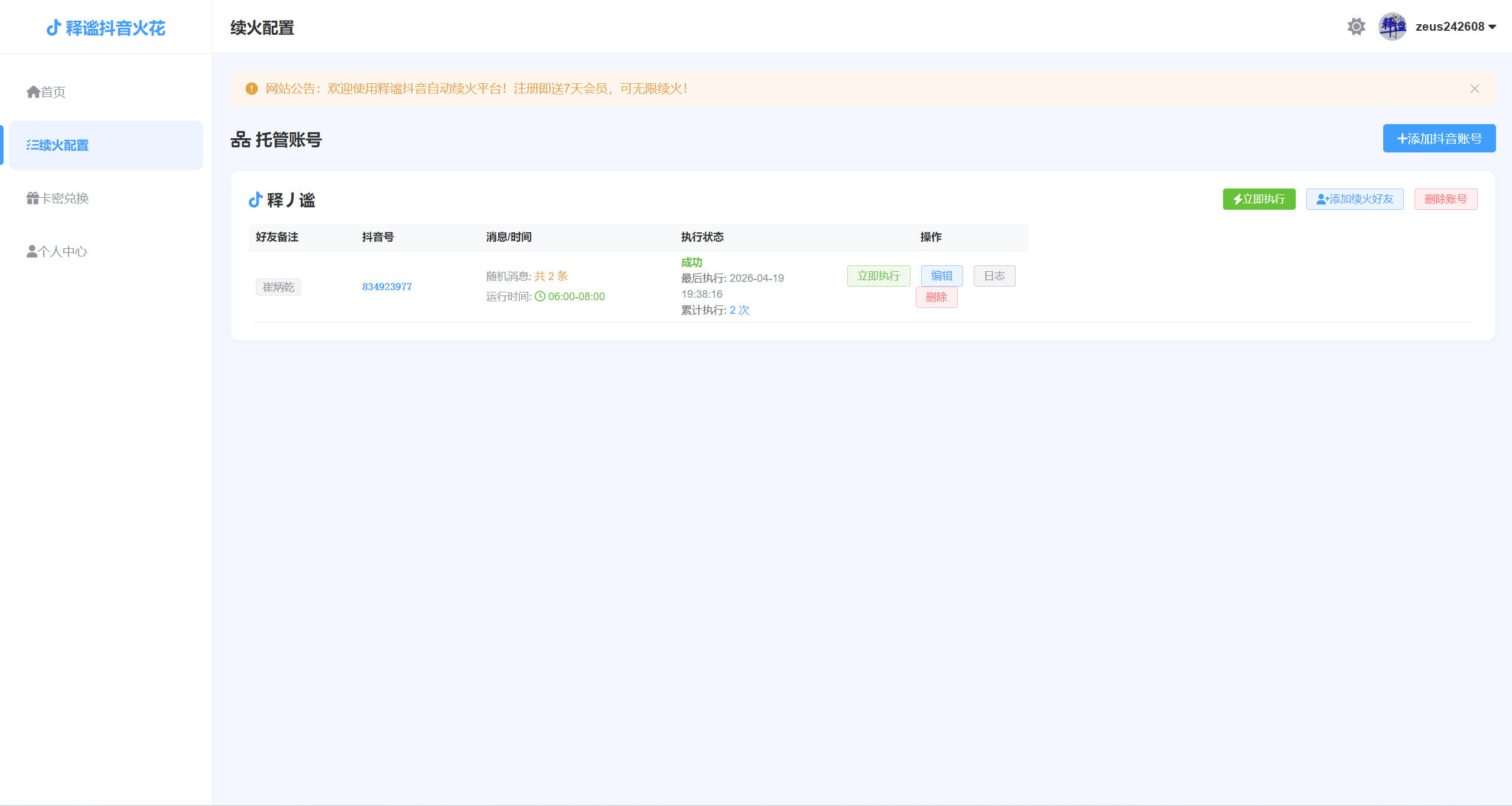Open the 834923977 Douyin ID link

(x=387, y=287)
